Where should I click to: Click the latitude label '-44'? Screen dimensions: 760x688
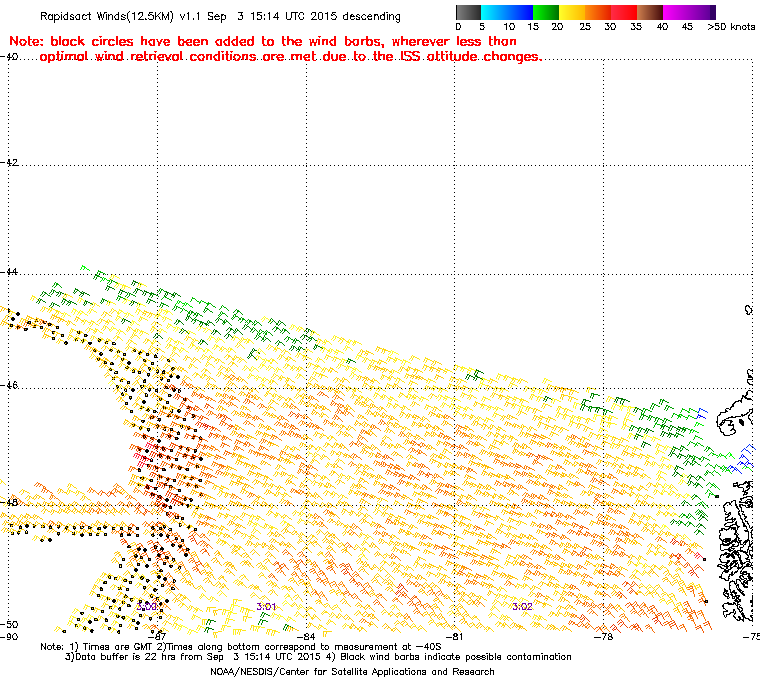click(9, 272)
